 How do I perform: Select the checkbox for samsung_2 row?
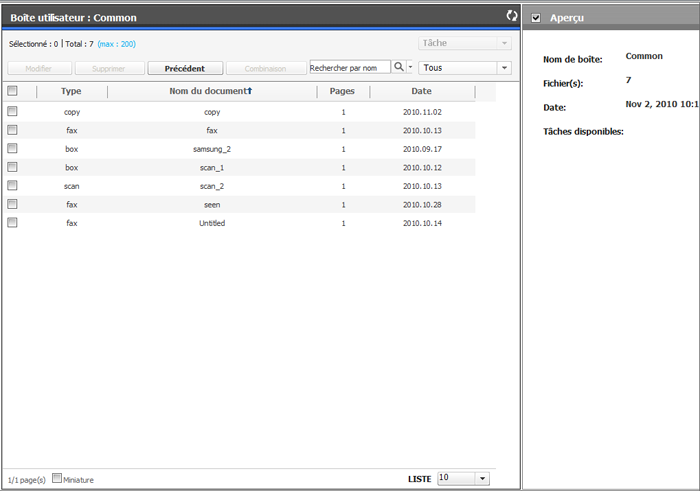(x=12, y=148)
